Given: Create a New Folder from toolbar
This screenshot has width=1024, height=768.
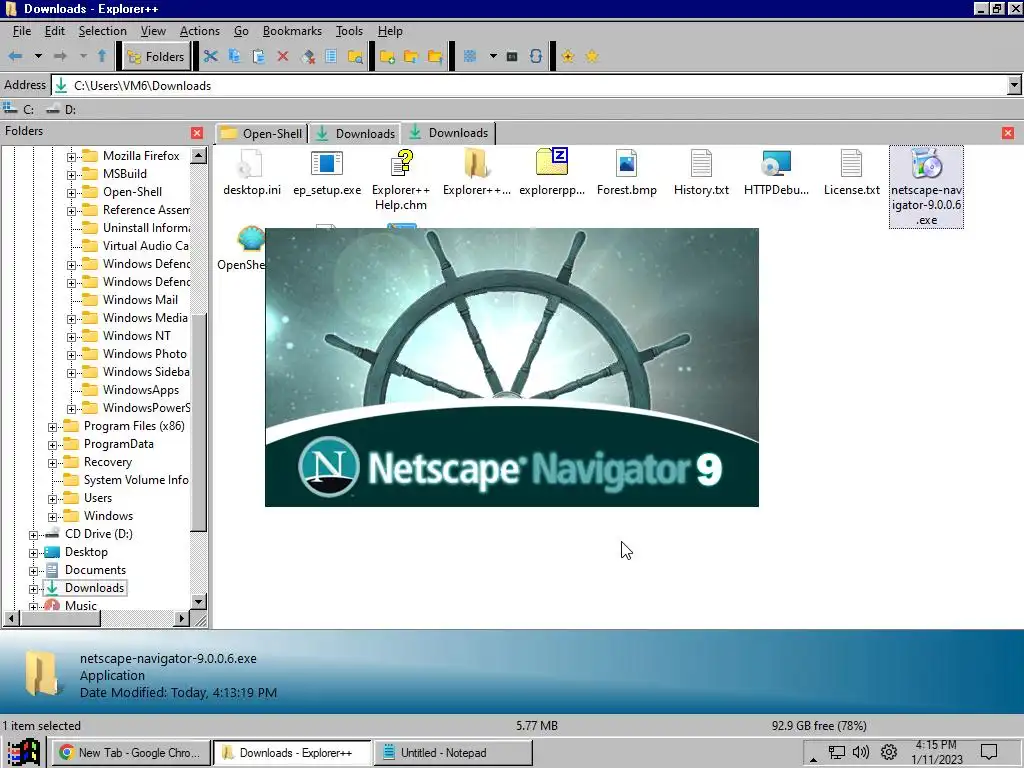Looking at the screenshot, I should point(387,57).
